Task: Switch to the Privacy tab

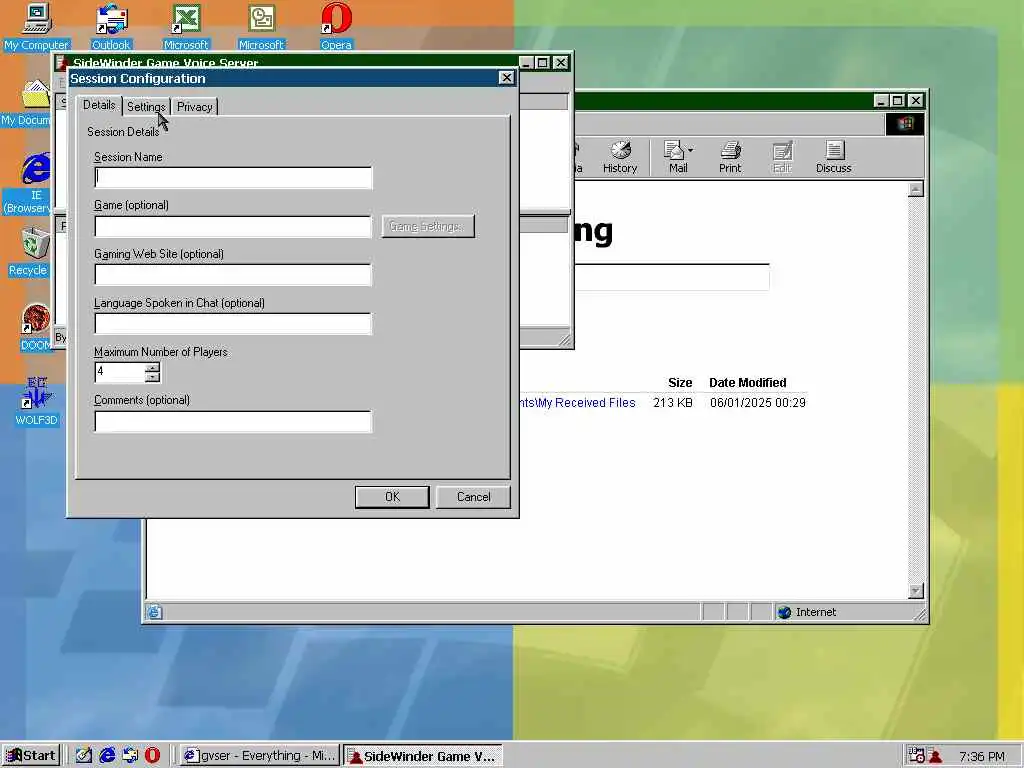Action: pyautogui.click(x=195, y=106)
